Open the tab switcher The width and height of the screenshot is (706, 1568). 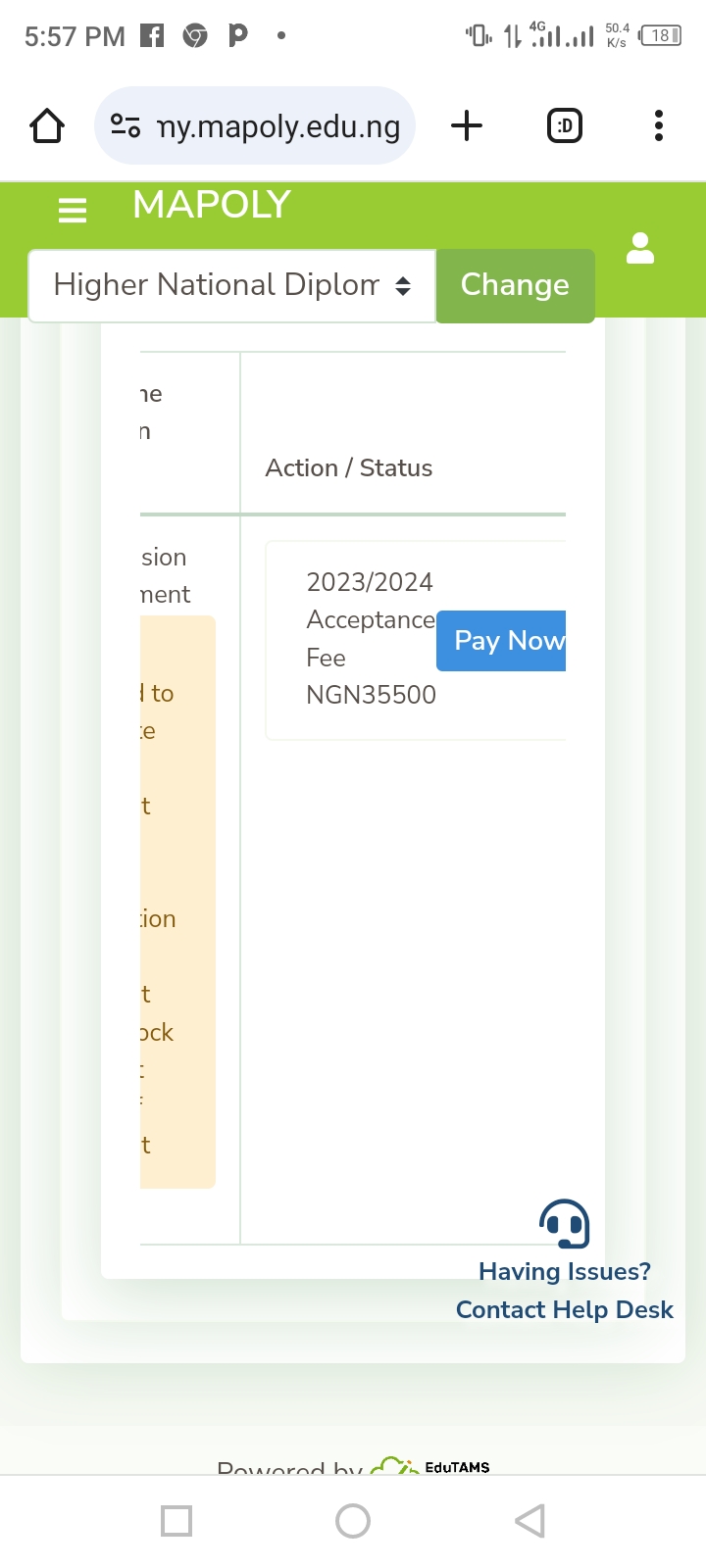[x=565, y=125]
